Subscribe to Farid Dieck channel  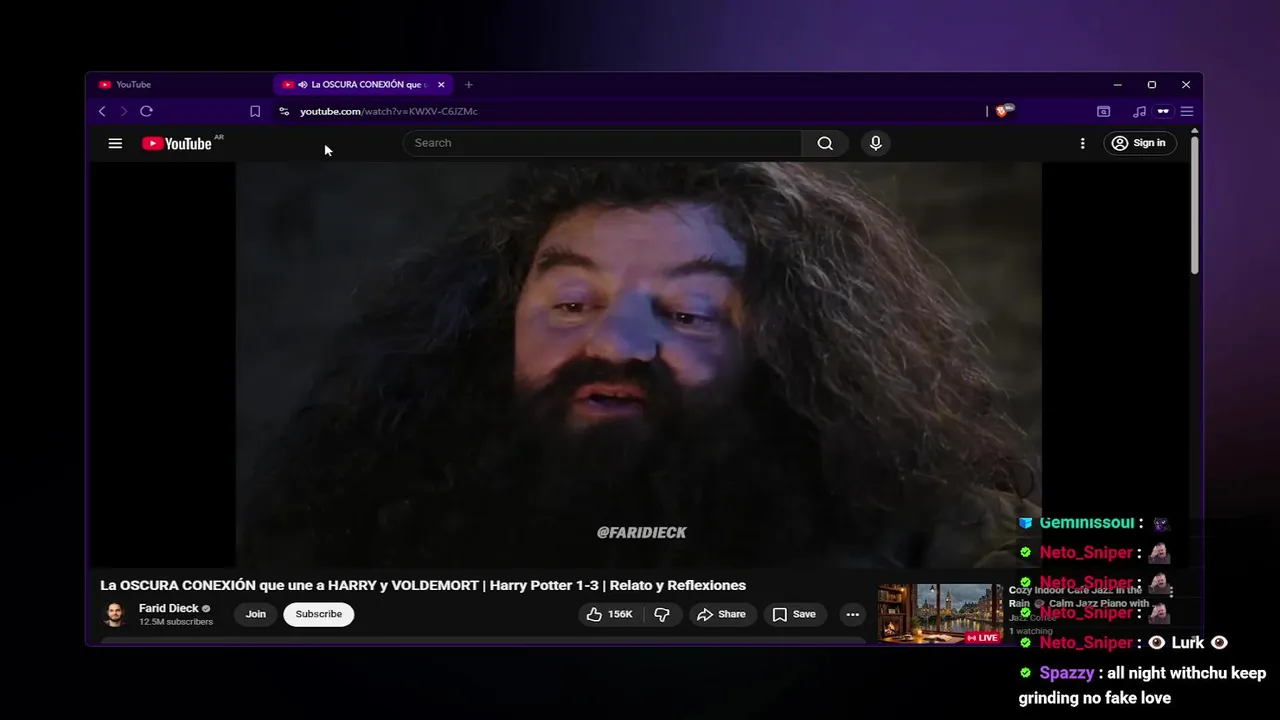319,614
